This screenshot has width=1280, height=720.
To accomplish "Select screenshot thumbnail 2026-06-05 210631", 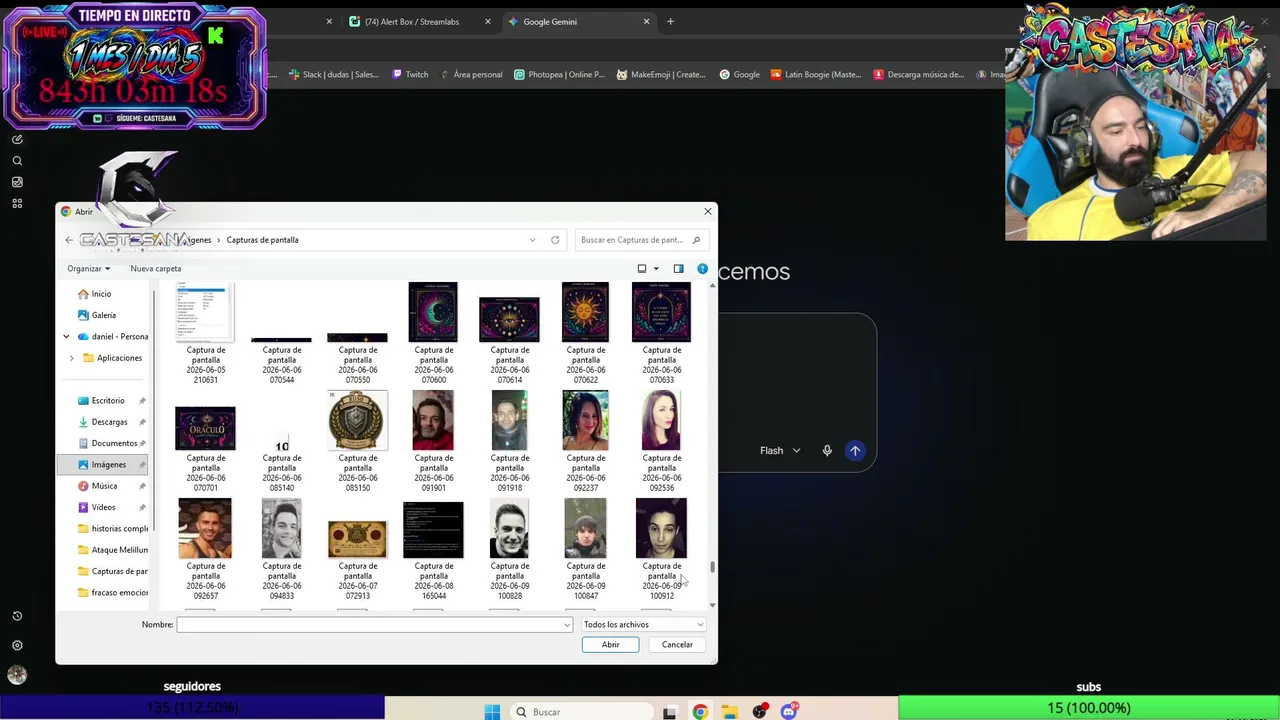I will (x=205, y=312).
